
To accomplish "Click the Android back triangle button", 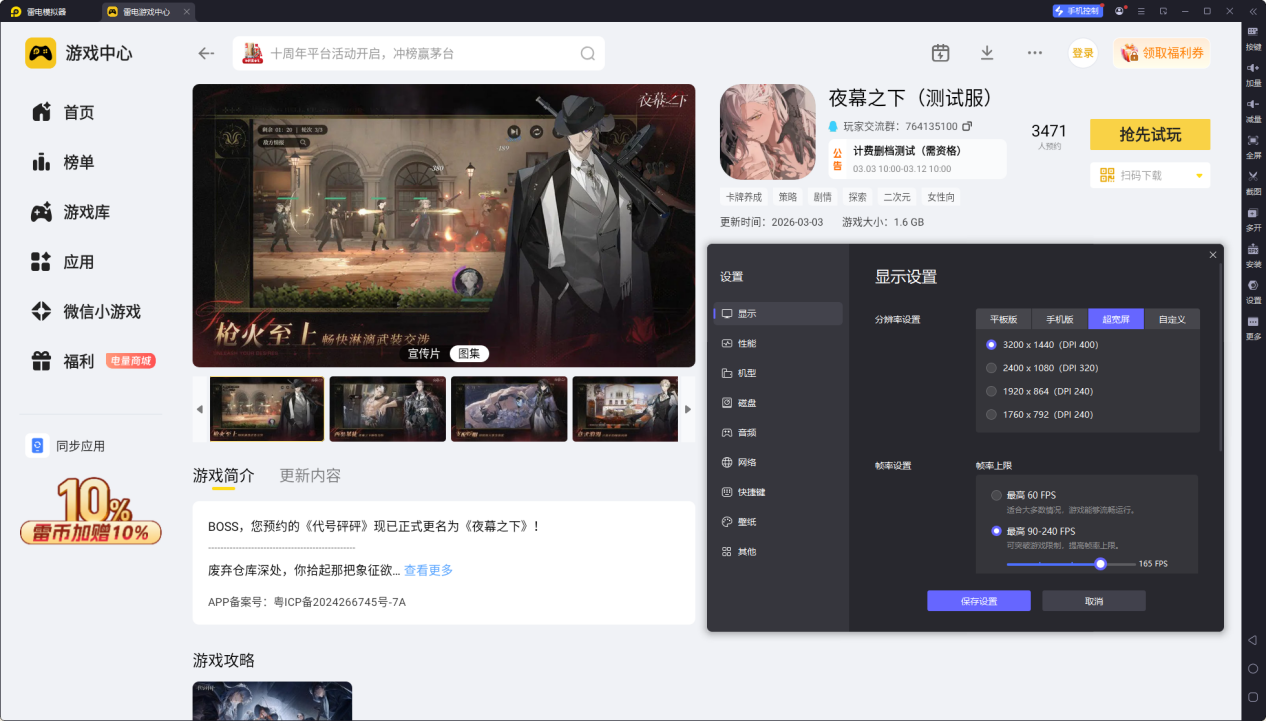I will click(x=1252, y=639).
